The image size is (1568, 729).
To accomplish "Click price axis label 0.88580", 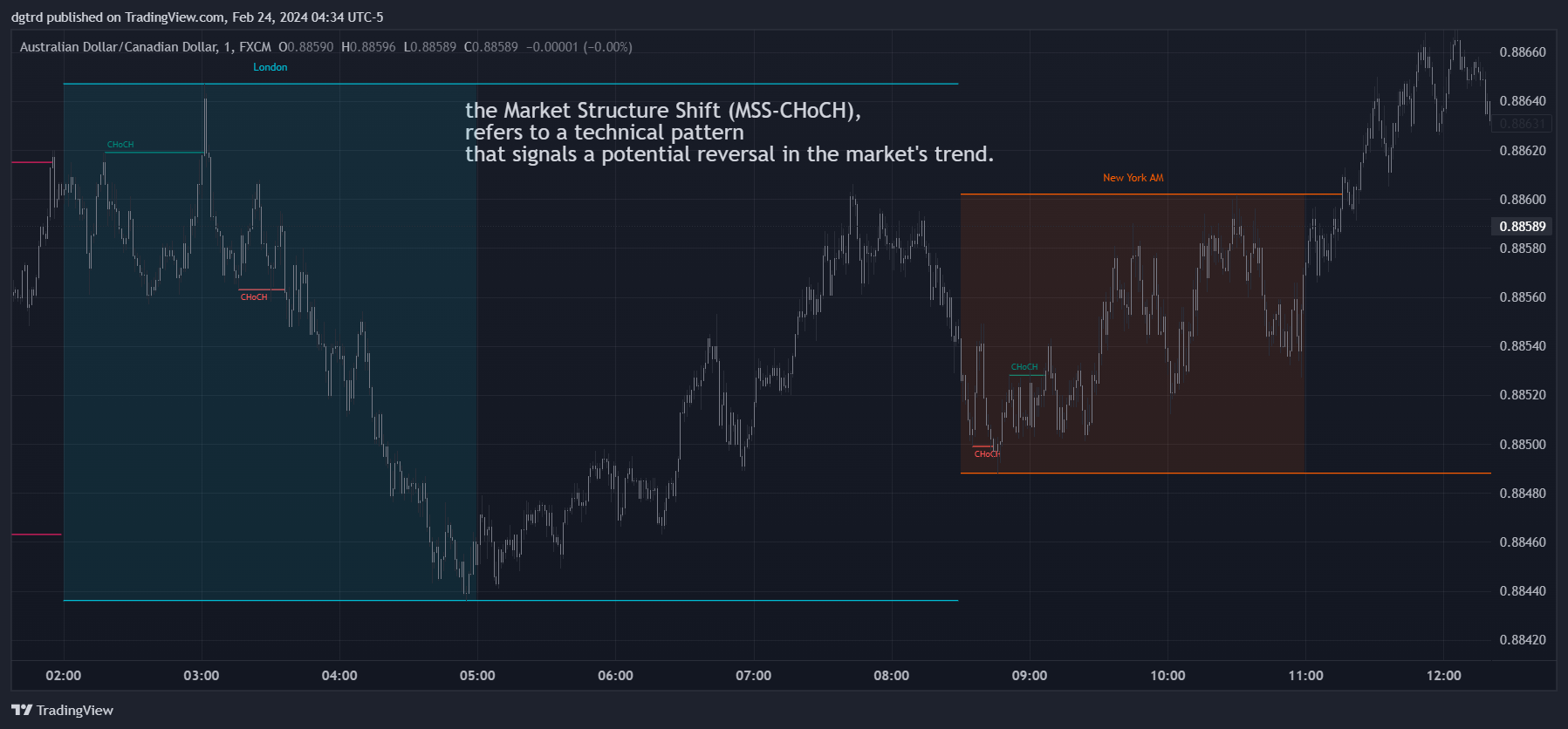I will [1523, 249].
